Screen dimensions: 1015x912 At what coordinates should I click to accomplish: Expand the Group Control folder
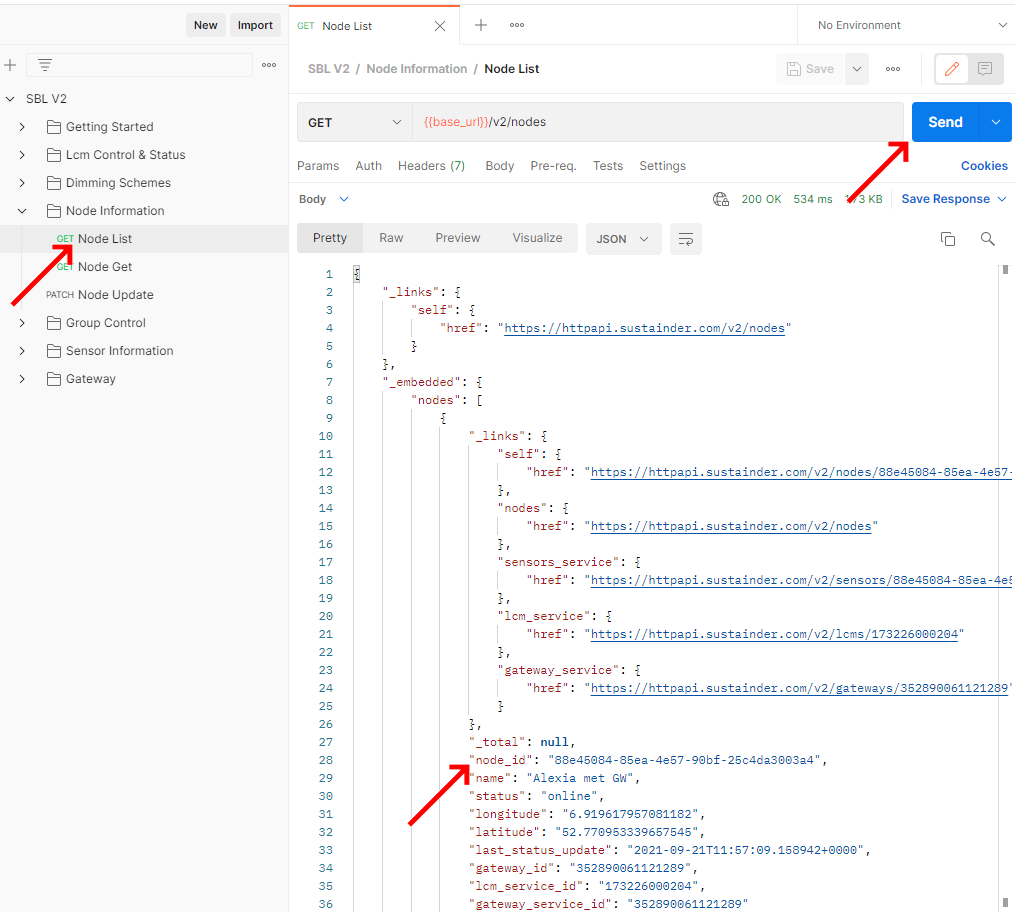click(22, 323)
